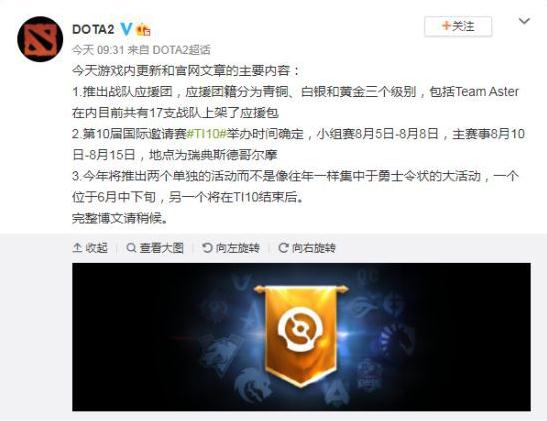The height and width of the screenshot is (421, 547).
Task: Open the DOTA2超话 source link
Action: [181, 50]
